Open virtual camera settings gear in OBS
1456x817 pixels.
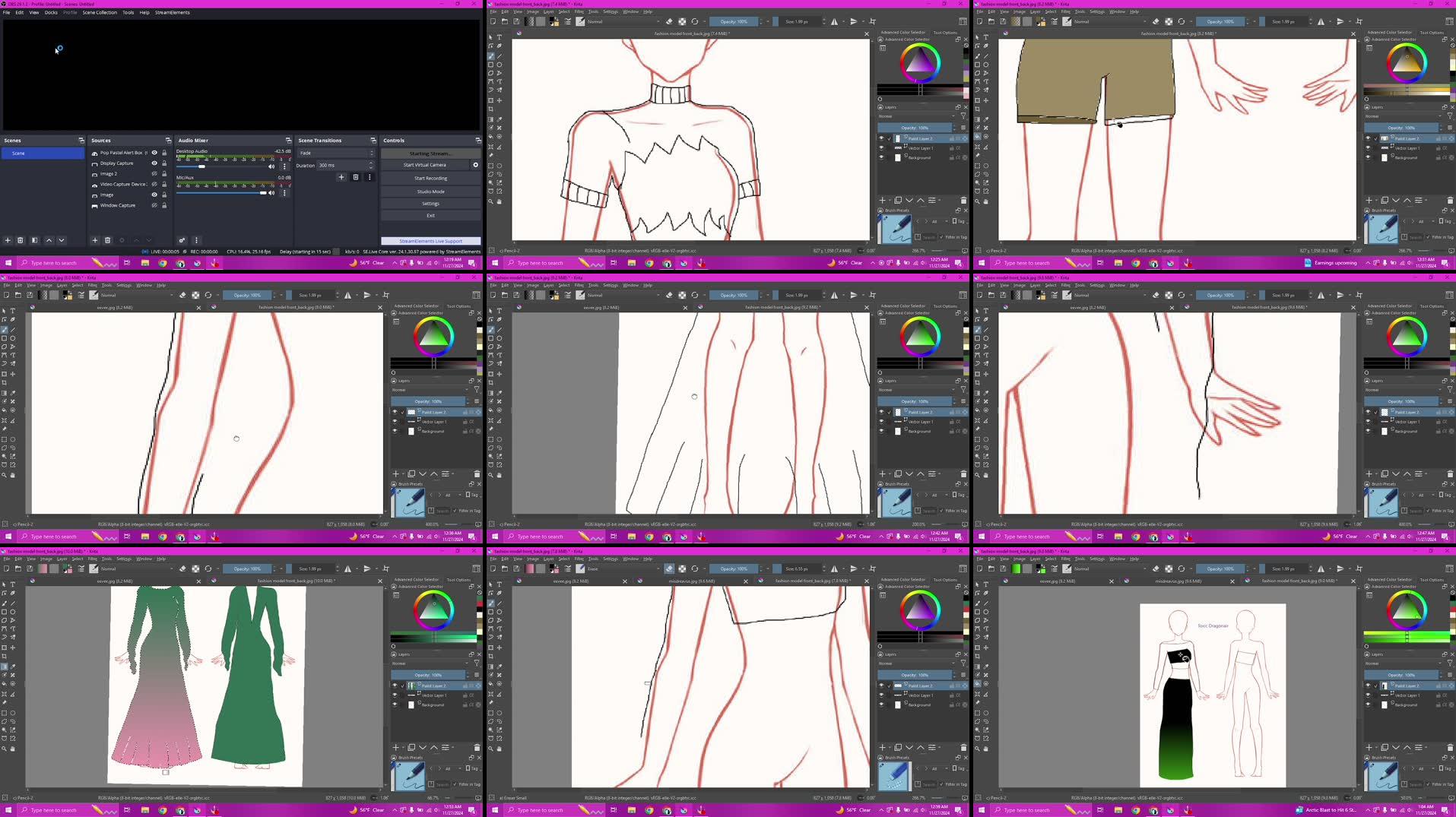[476, 165]
